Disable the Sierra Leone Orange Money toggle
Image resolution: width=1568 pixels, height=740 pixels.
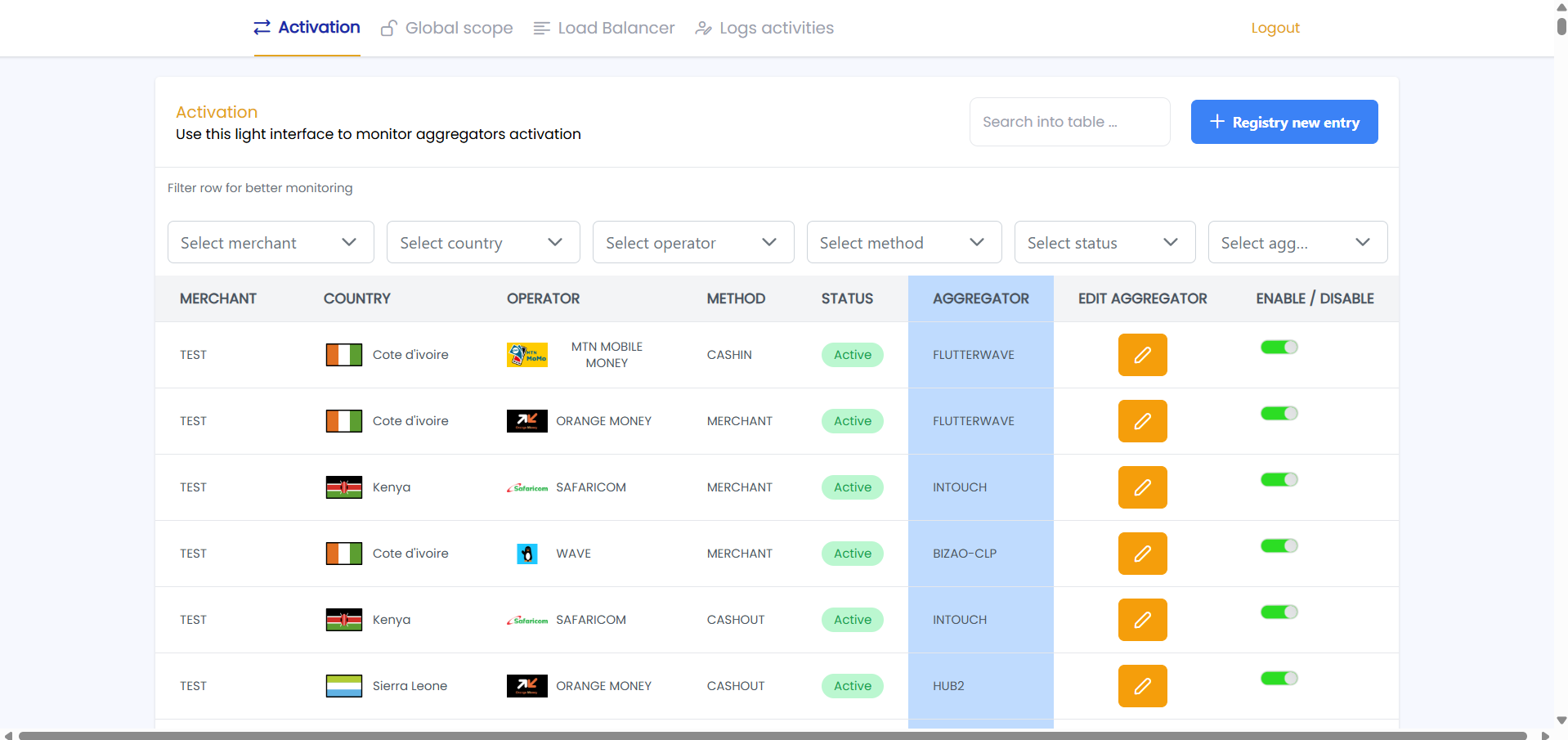pyautogui.click(x=1279, y=679)
